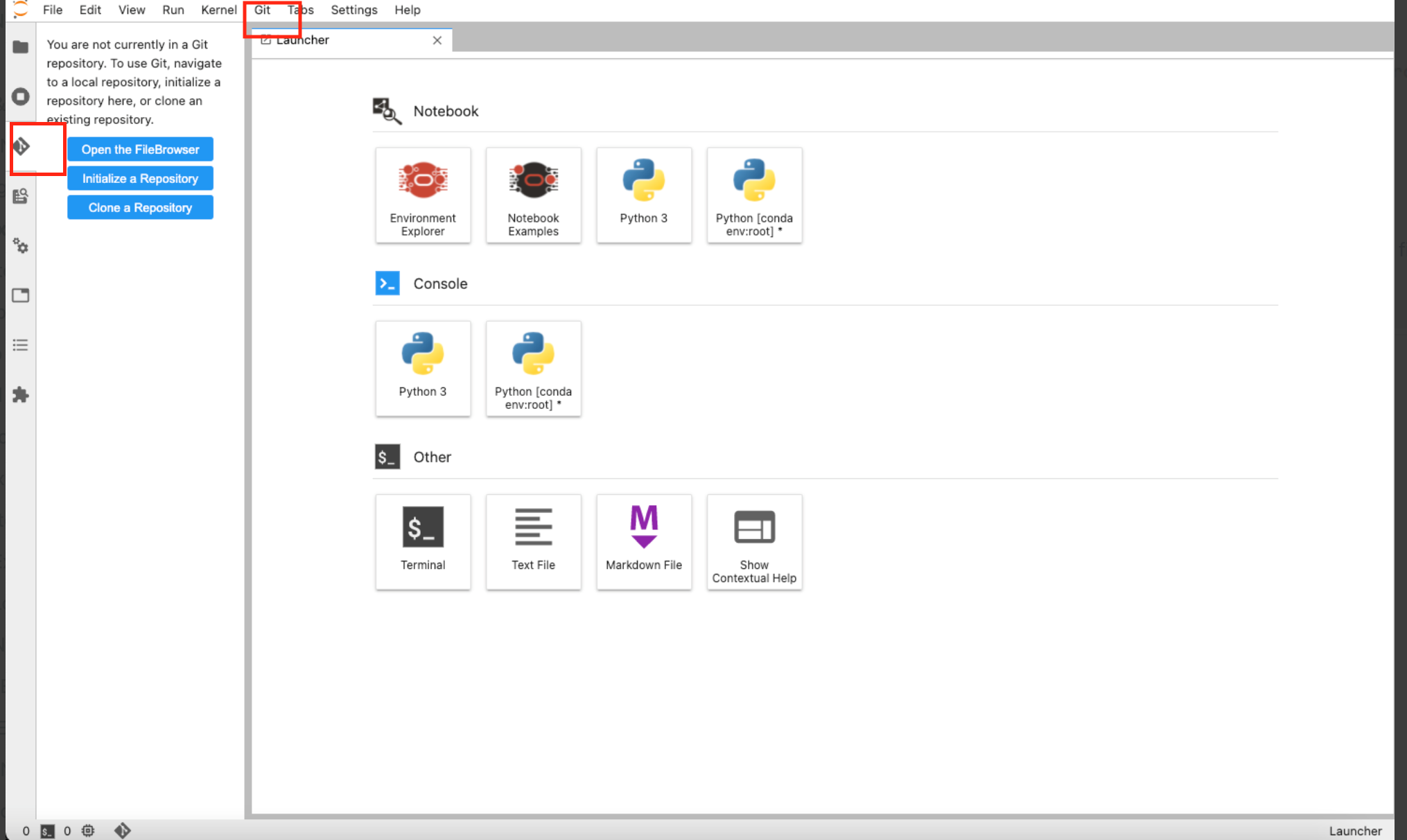Open the Notebook Examples launcher card
Image resolution: width=1407 pixels, height=840 pixels.
(533, 195)
